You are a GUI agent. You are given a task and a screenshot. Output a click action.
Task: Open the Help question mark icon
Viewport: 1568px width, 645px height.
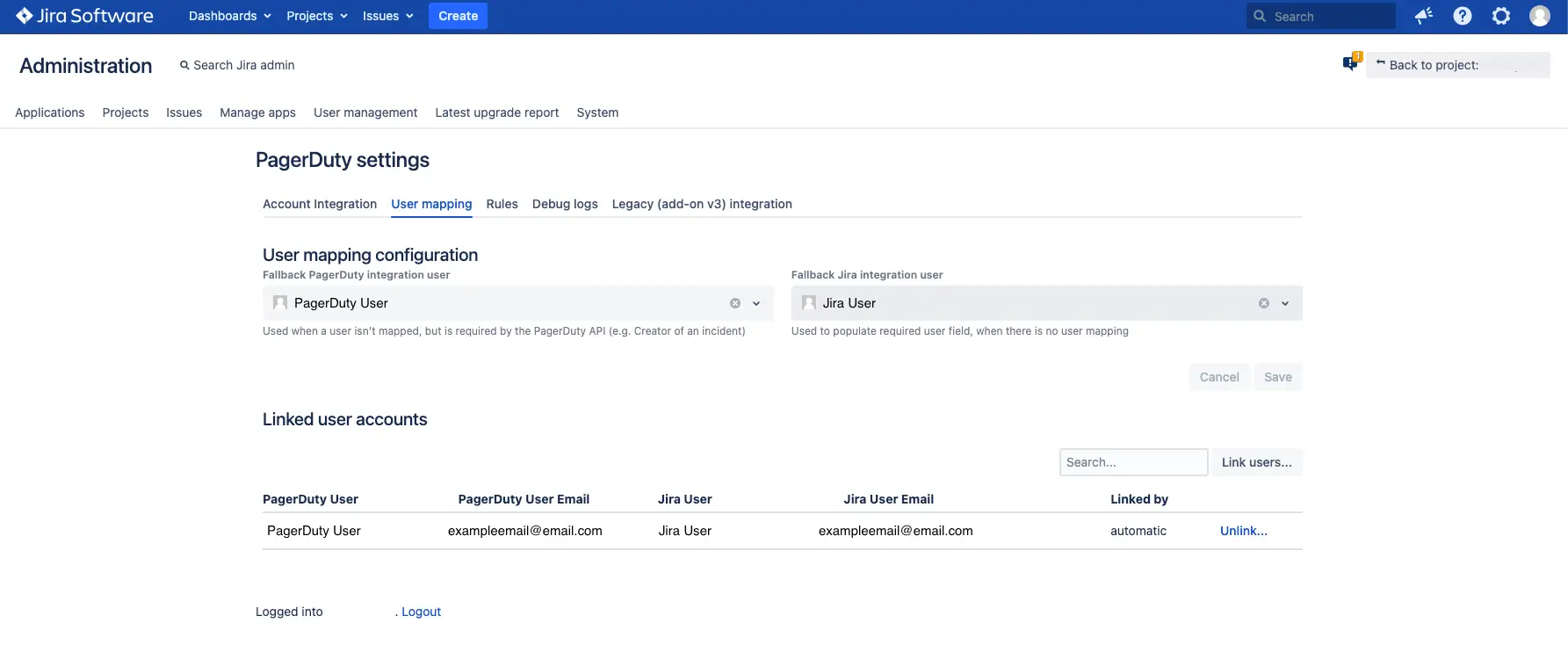(x=1463, y=16)
